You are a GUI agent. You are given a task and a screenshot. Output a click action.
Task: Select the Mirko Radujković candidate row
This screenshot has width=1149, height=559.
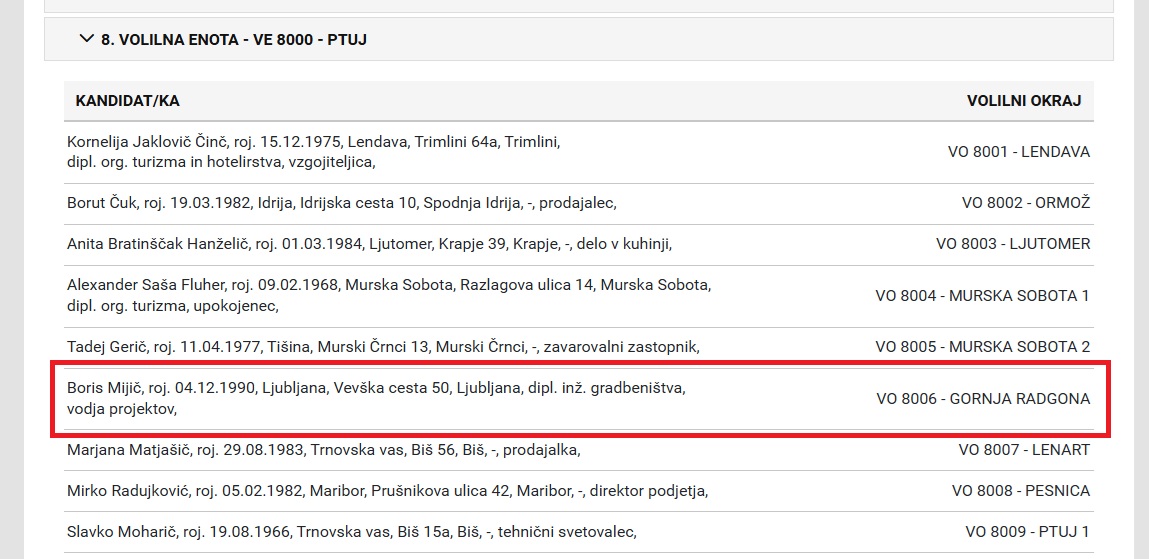[x=579, y=491]
